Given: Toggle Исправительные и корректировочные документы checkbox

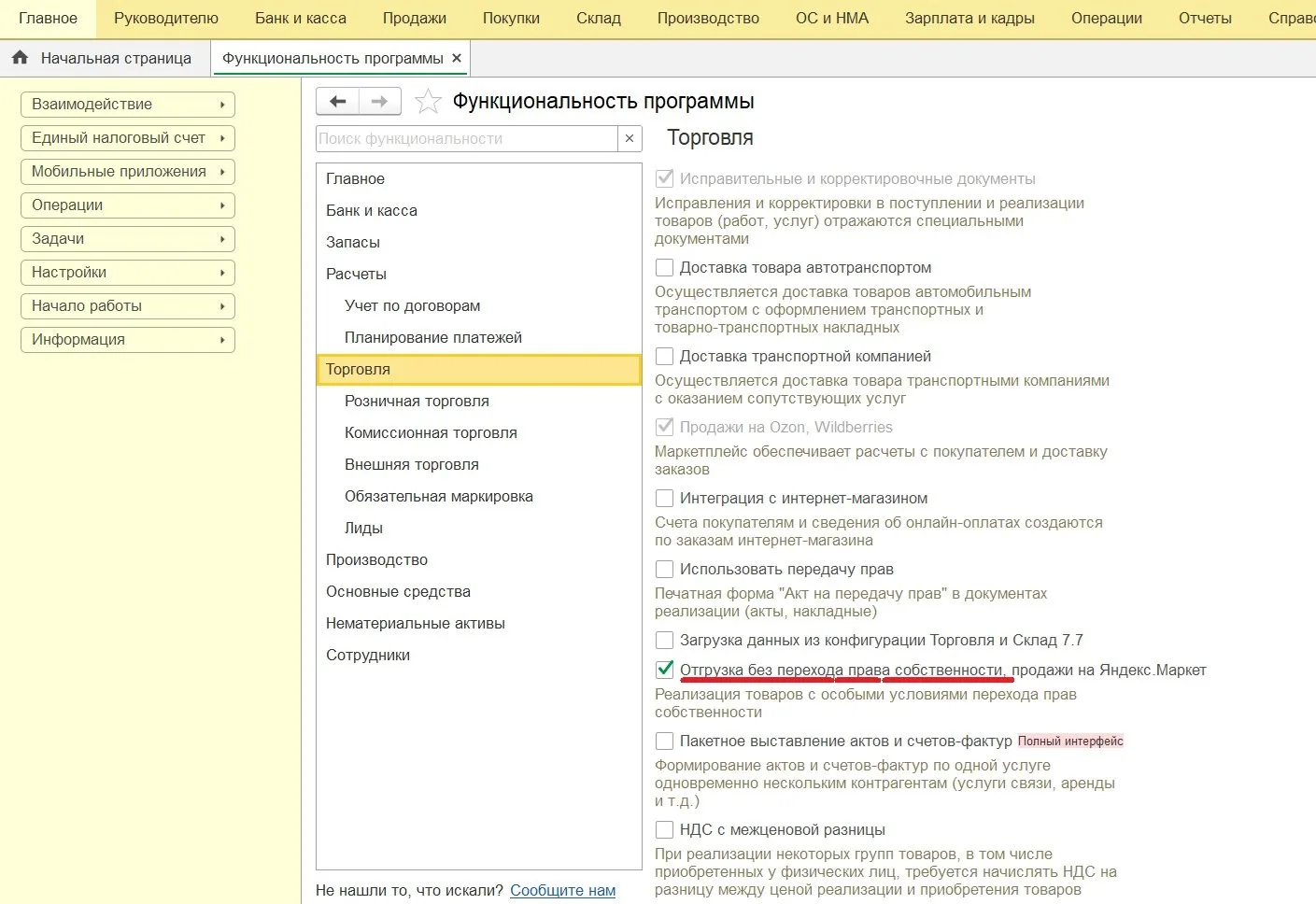Looking at the screenshot, I should coord(665,178).
